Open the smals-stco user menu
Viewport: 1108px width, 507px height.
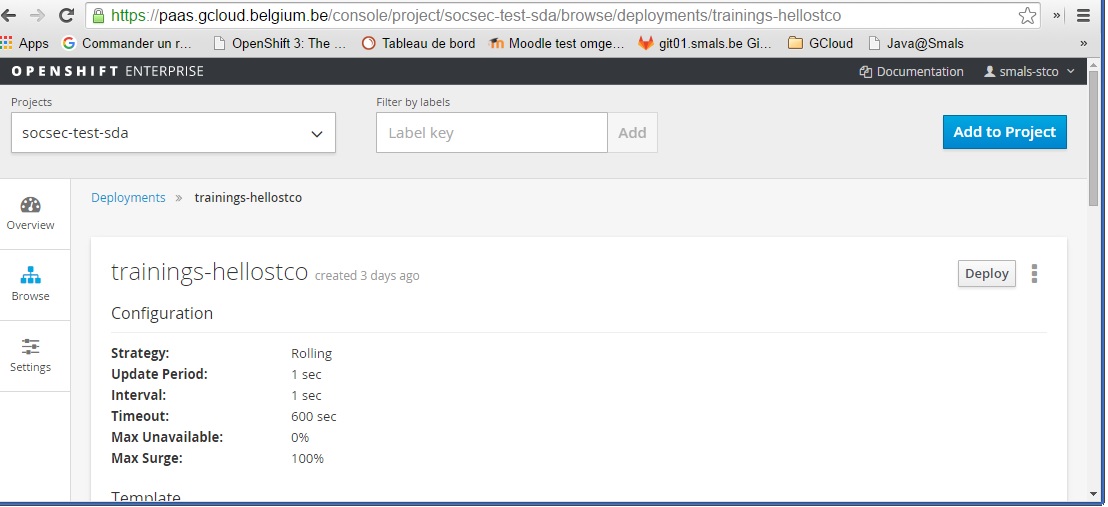[x=1029, y=72]
